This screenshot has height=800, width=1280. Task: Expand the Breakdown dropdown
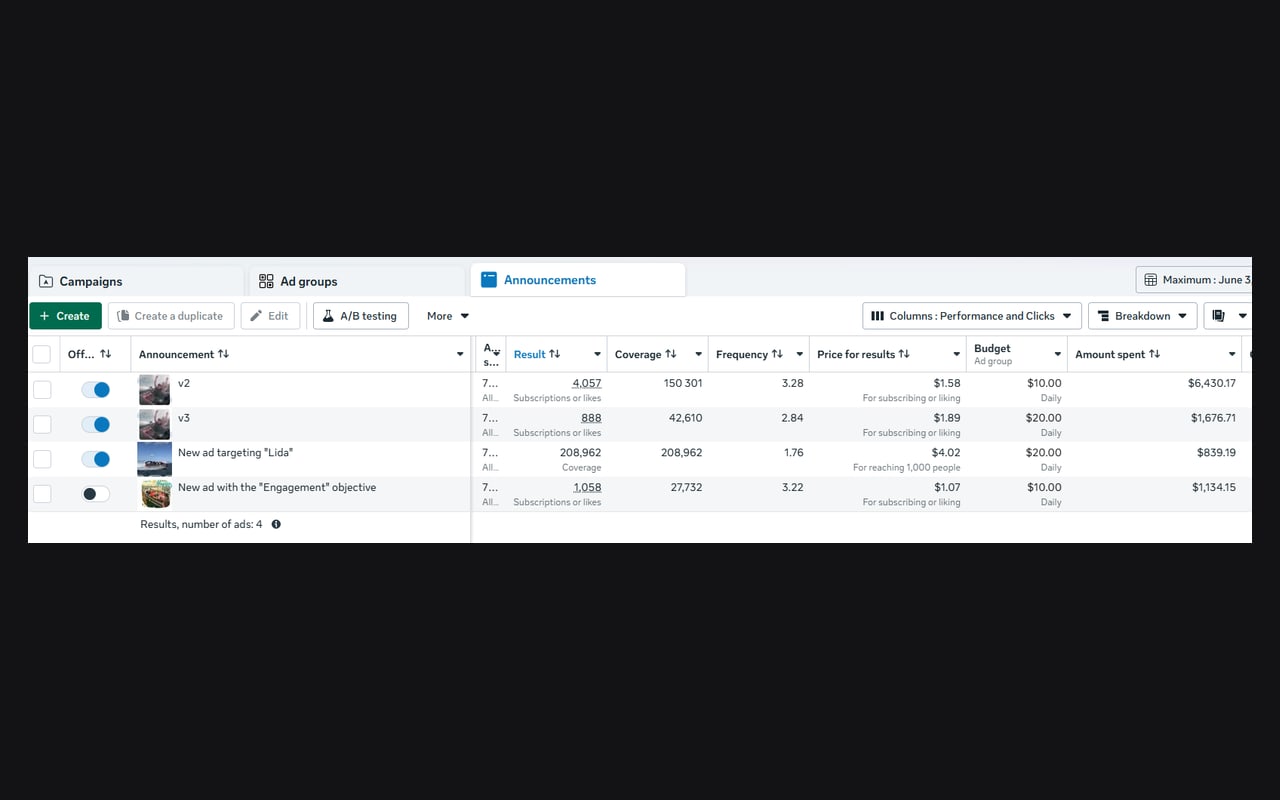(1143, 316)
